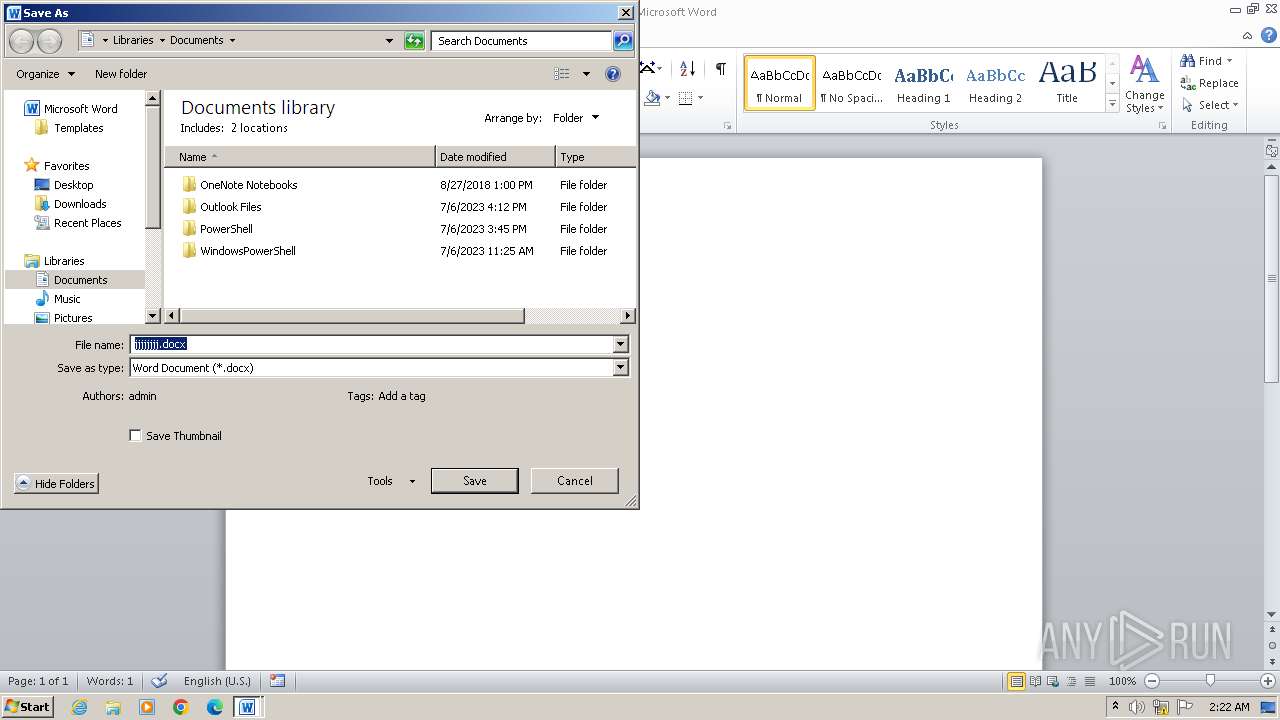Click the zoom in plus button
This screenshot has height=720, width=1280.
(1267, 681)
